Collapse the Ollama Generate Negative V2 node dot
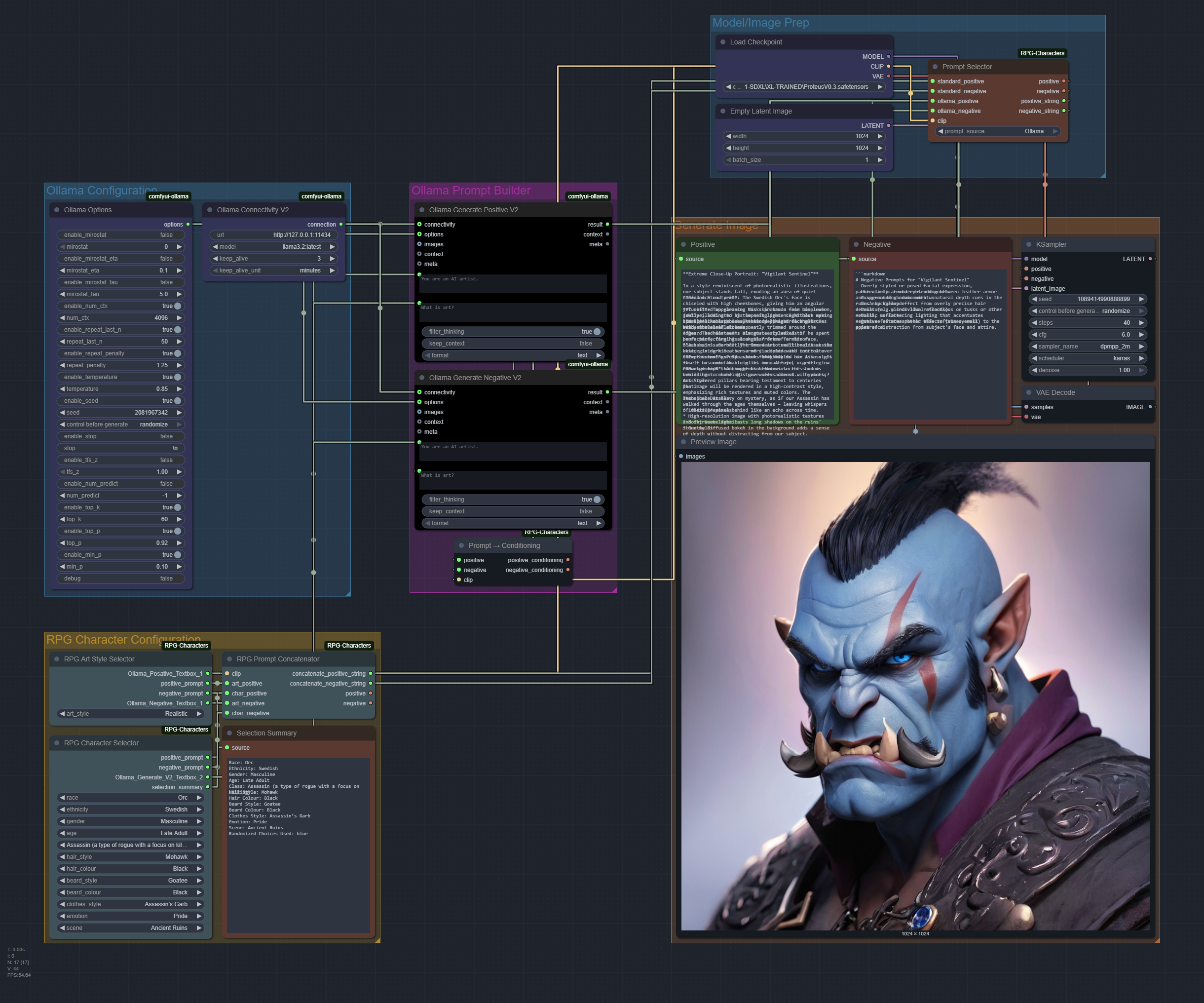Screen dimensions: 1204x1003 point(422,378)
